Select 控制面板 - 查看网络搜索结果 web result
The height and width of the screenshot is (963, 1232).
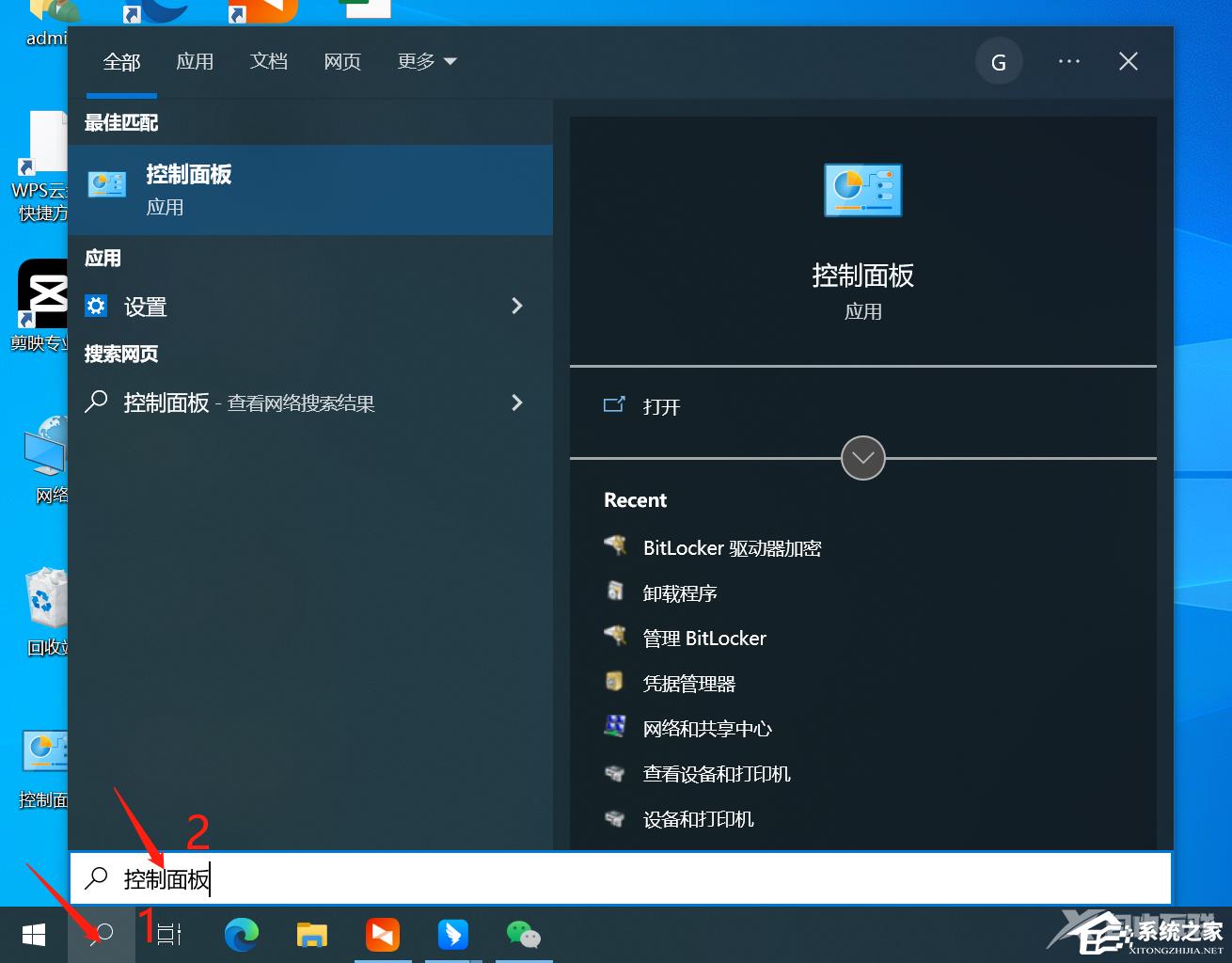click(310, 403)
